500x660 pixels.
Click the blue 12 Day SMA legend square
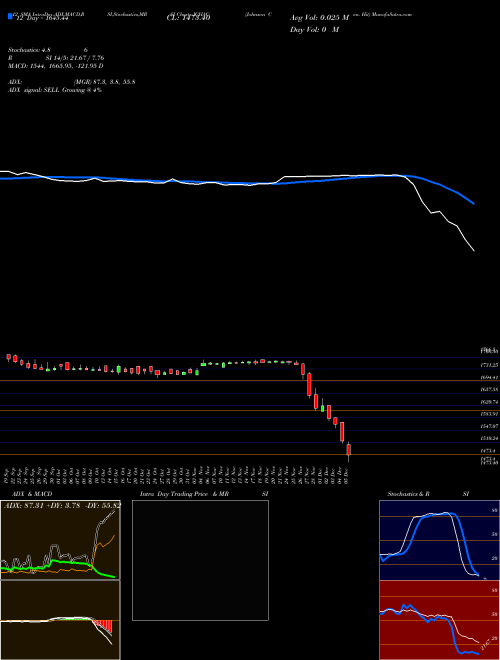click(x=10, y=16)
